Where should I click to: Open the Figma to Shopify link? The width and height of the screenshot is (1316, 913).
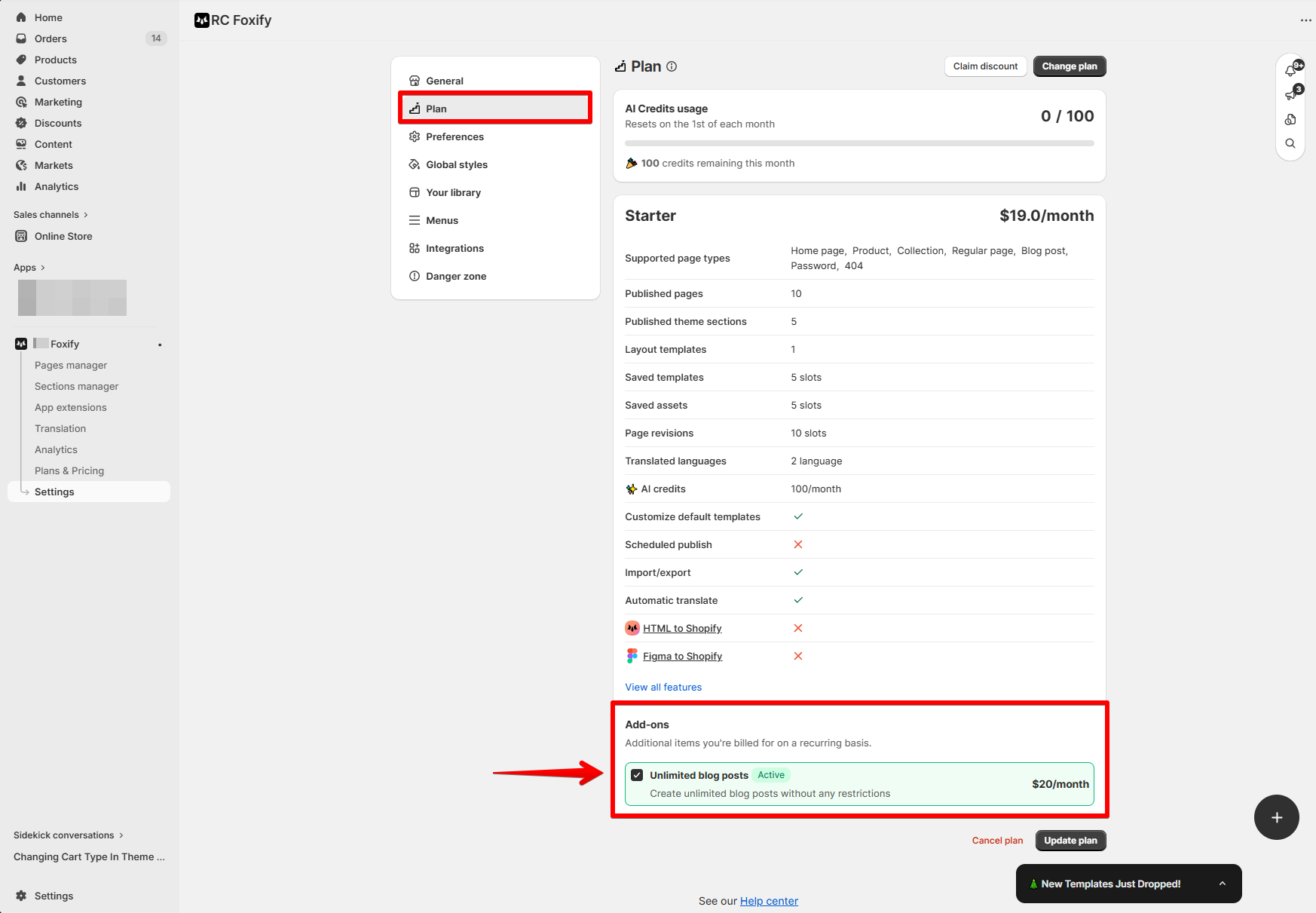point(682,656)
